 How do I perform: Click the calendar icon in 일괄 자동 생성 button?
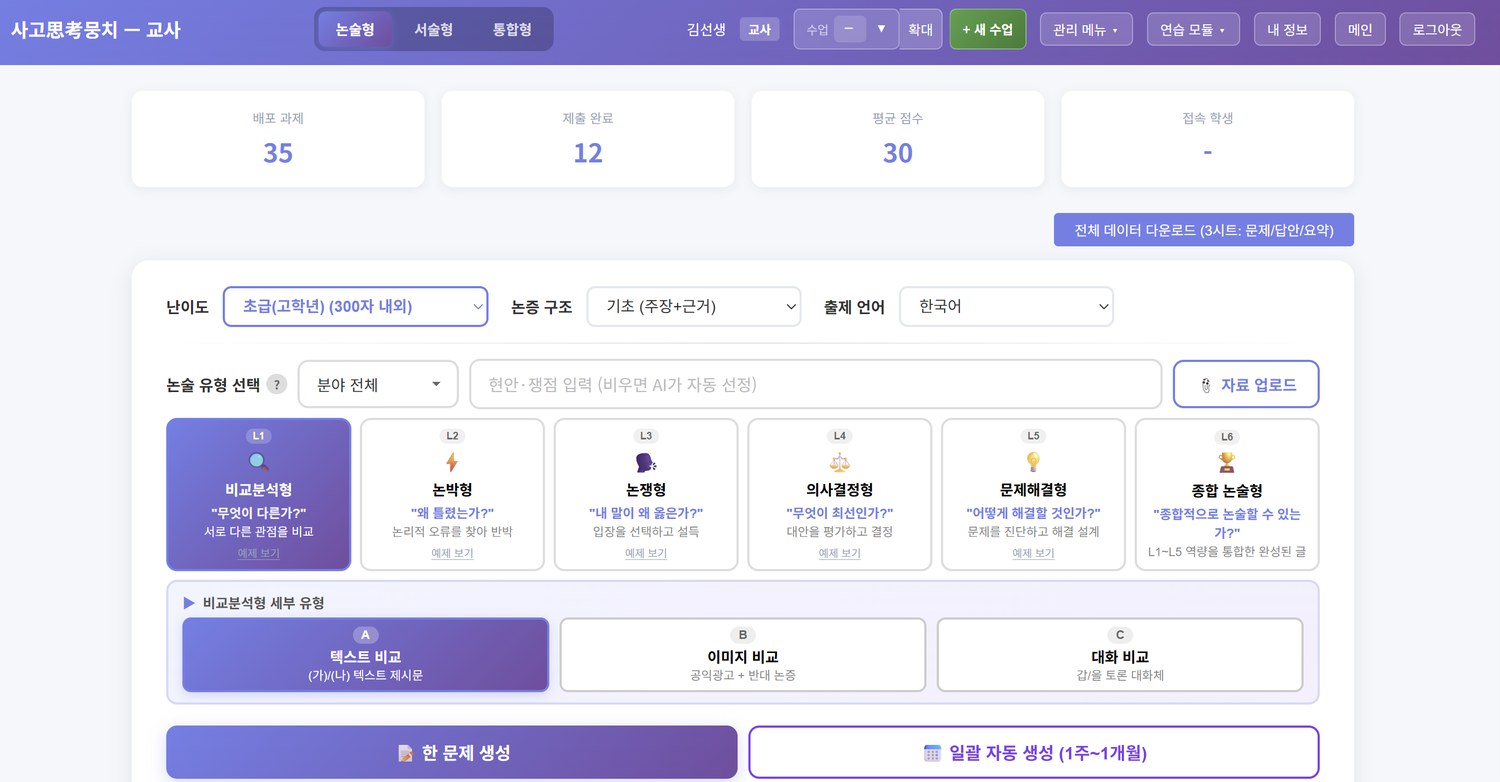point(932,753)
